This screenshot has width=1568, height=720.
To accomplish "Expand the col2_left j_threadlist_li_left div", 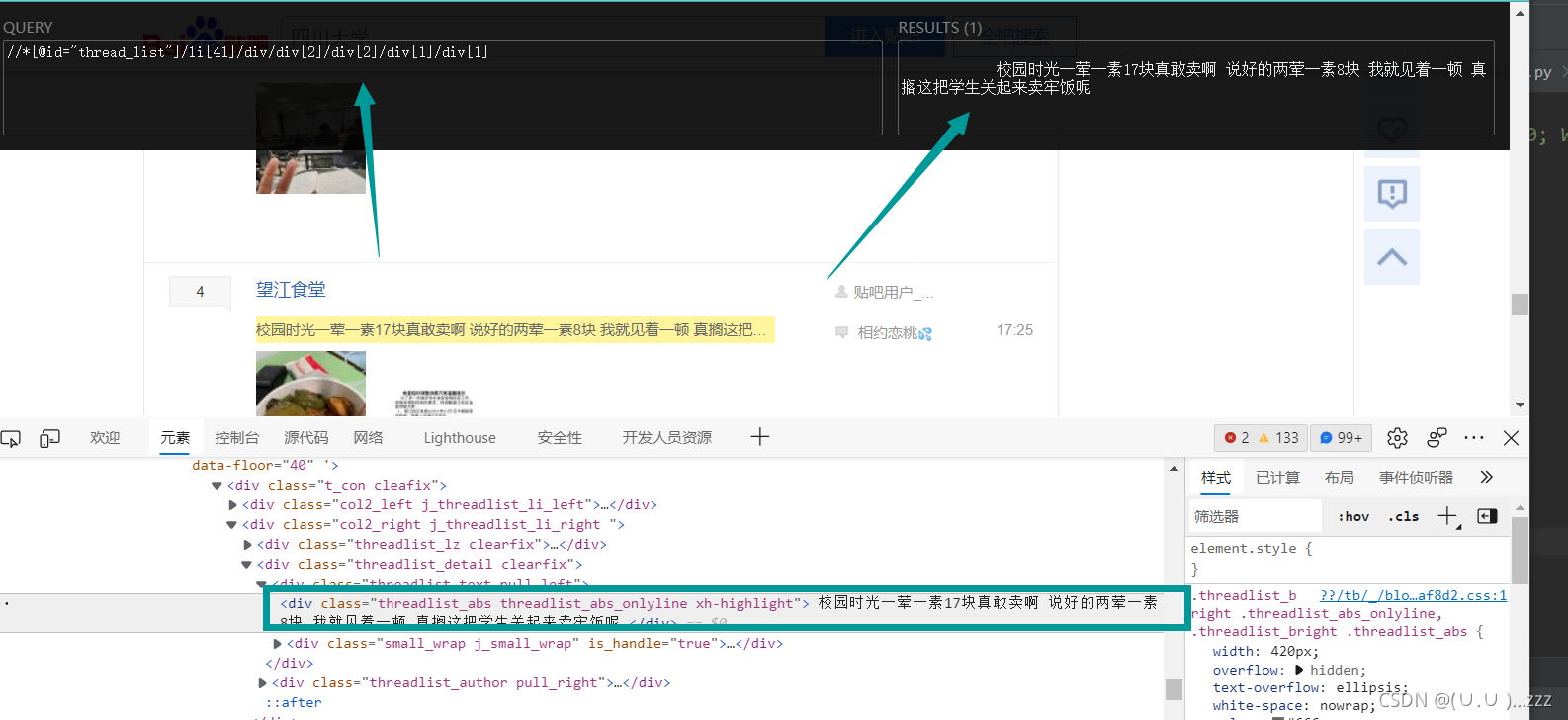I will coord(232,505).
